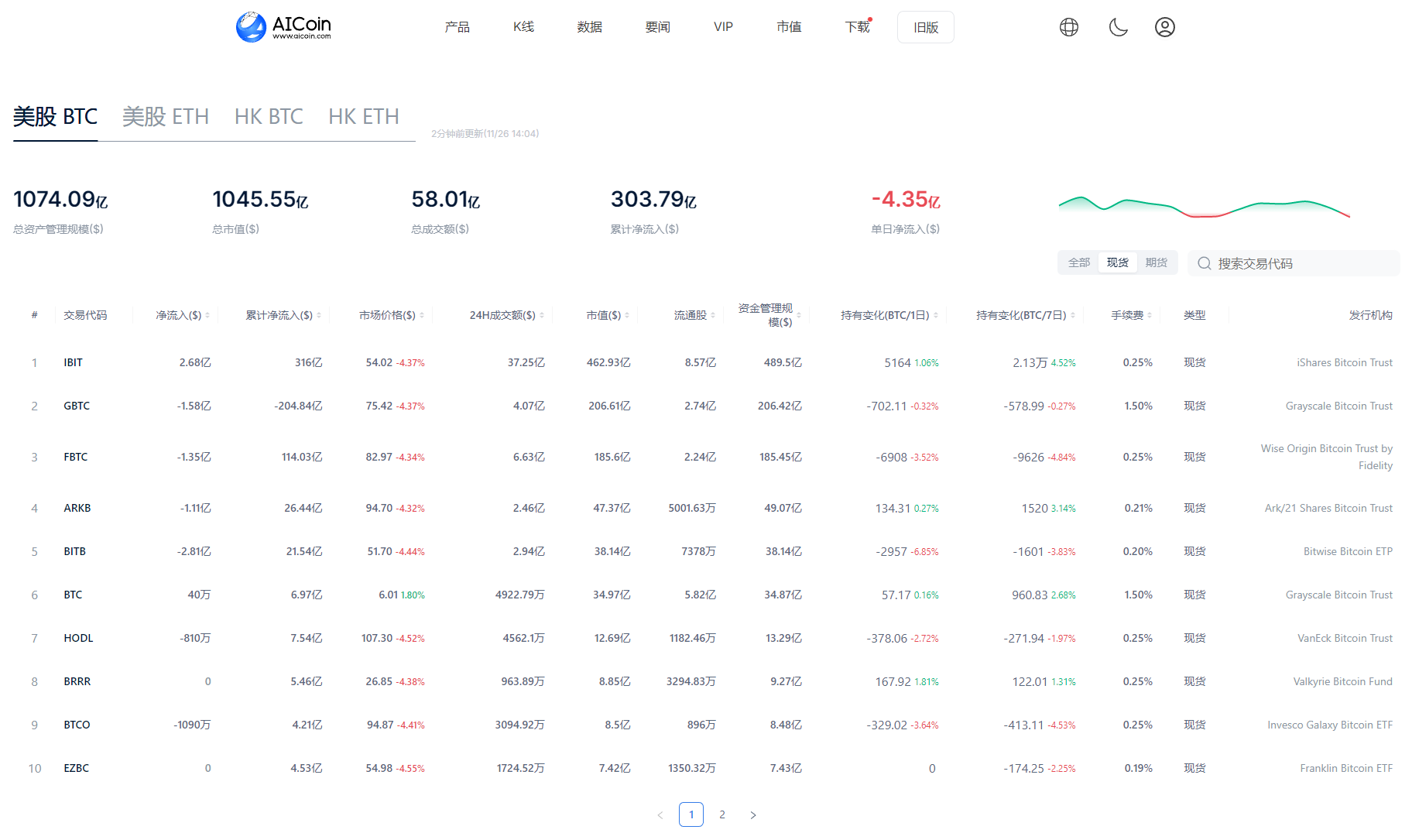Switch to the 美股 ETH tab
The height and width of the screenshot is (840, 1412).
point(166,117)
